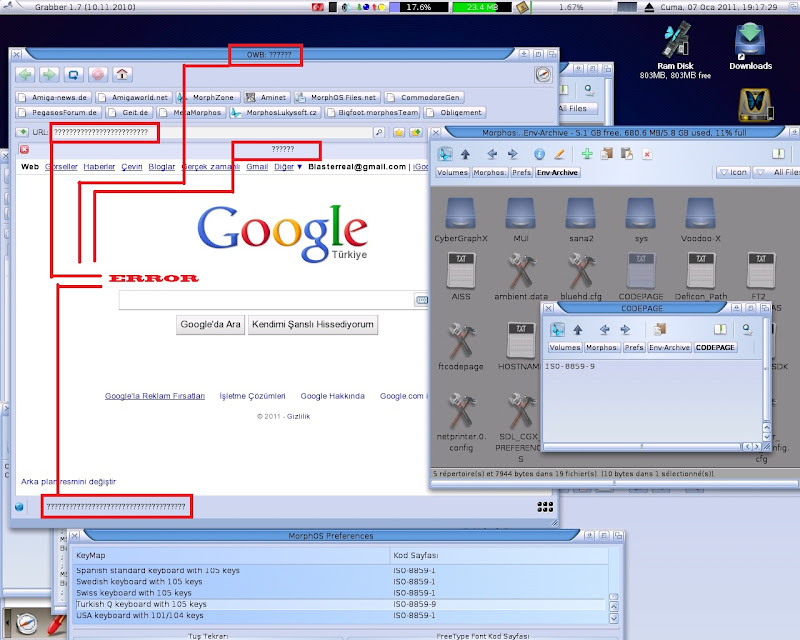The width and height of the screenshot is (800, 640).
Task: Click the KeyMap column header
Action: 231,555
